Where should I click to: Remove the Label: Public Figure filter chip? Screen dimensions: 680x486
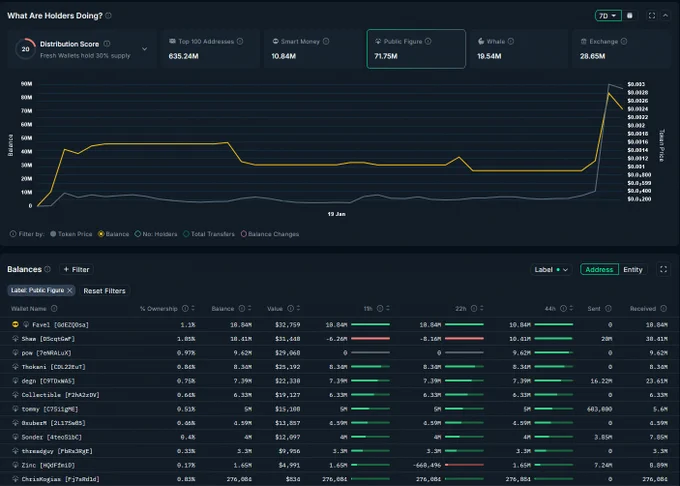coord(69,290)
